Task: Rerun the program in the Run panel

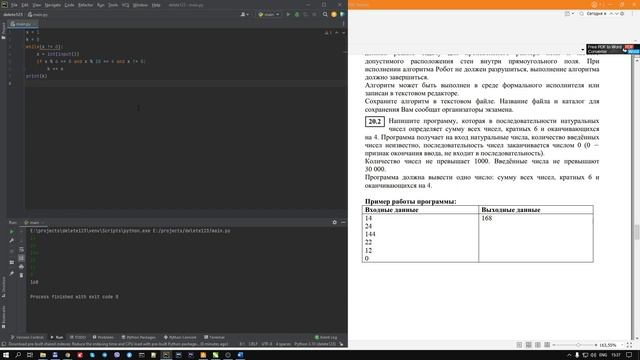Action: [11, 232]
